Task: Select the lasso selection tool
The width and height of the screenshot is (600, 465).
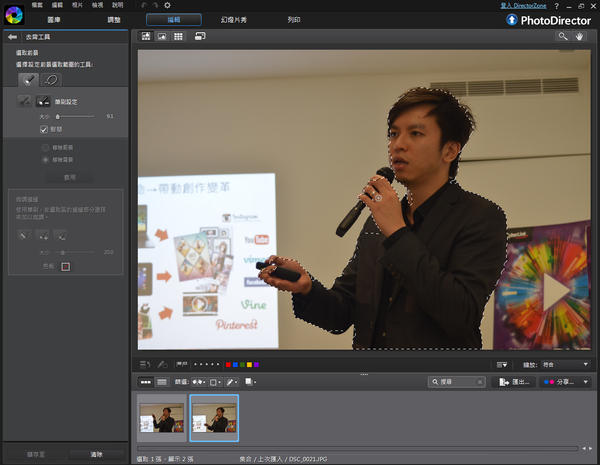Action: coord(52,79)
